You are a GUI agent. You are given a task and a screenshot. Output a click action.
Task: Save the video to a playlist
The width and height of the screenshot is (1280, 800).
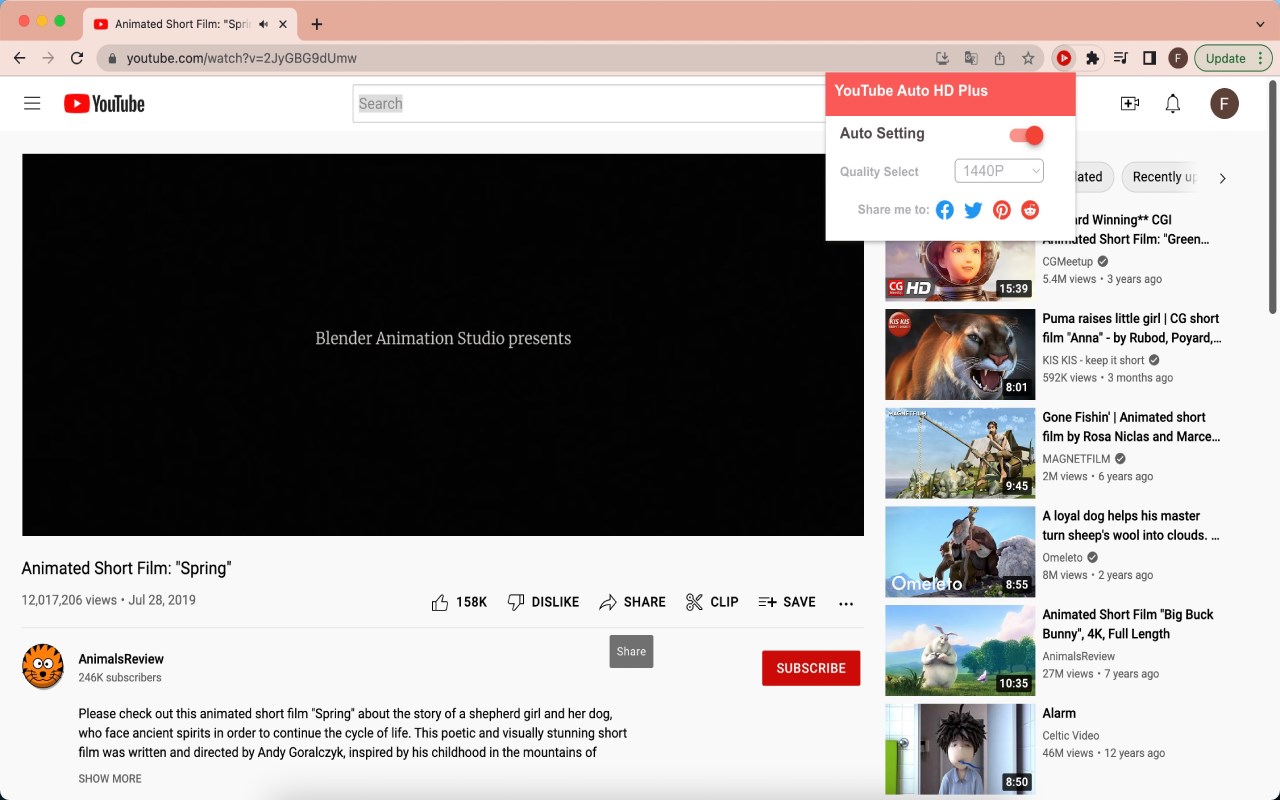click(787, 602)
